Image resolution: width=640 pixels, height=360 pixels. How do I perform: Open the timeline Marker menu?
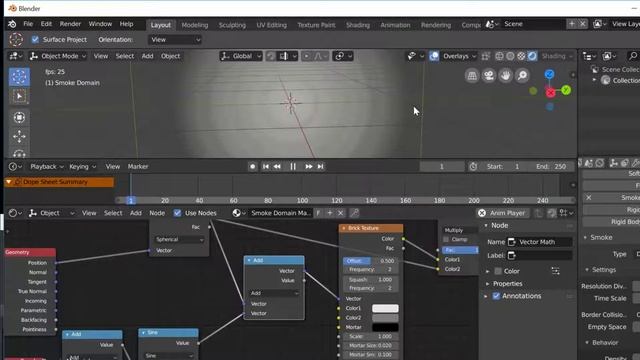point(138,167)
